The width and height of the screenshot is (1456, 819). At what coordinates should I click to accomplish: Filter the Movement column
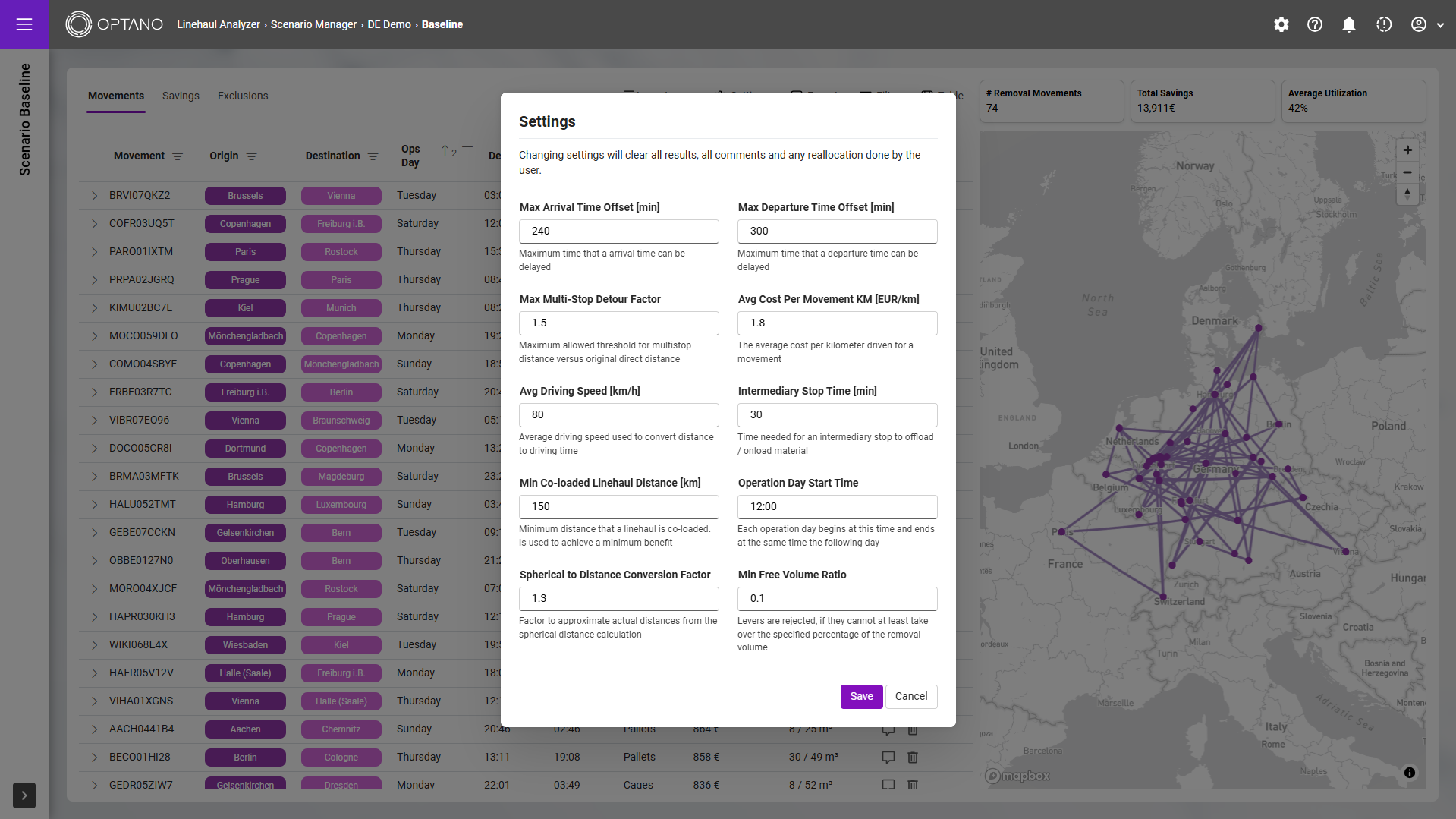click(x=178, y=156)
